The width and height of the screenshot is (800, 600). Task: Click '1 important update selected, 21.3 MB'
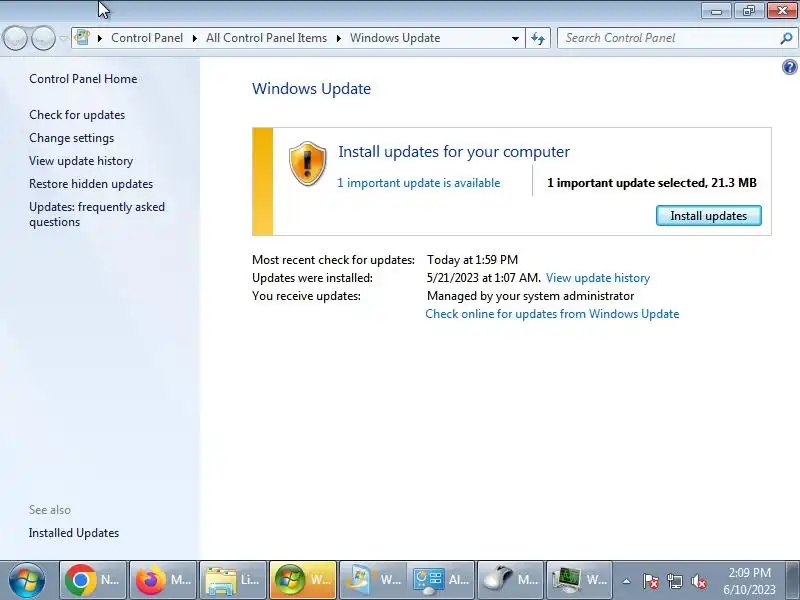[652, 183]
